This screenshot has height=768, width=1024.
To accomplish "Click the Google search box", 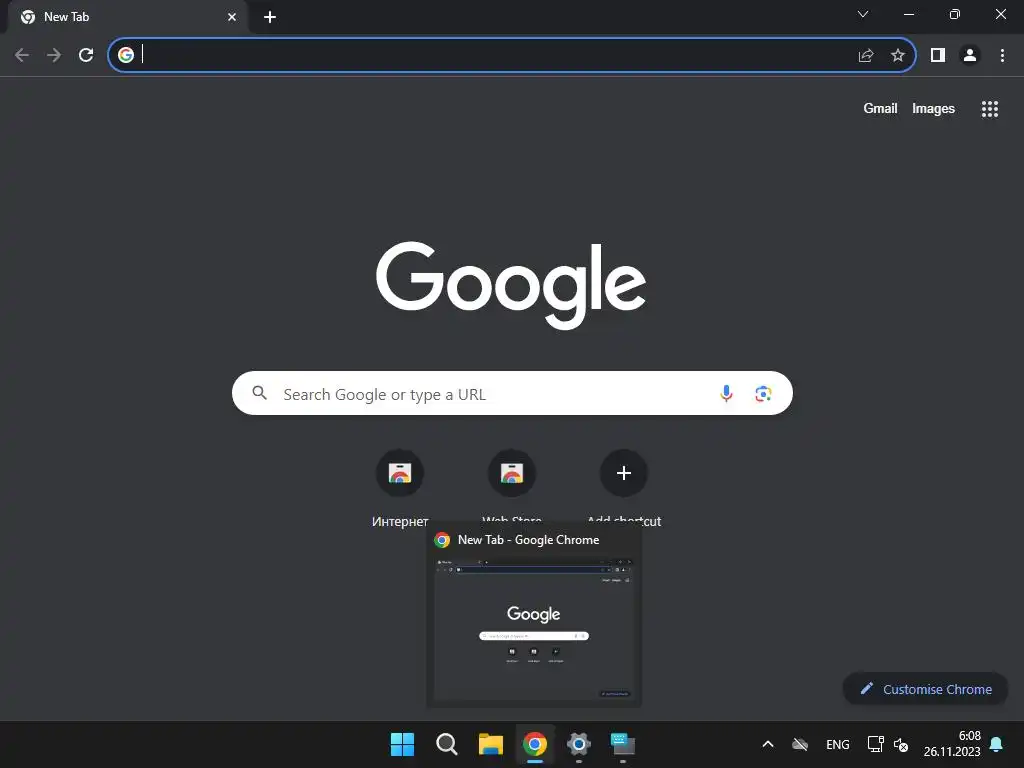I will pyautogui.click(x=512, y=393).
